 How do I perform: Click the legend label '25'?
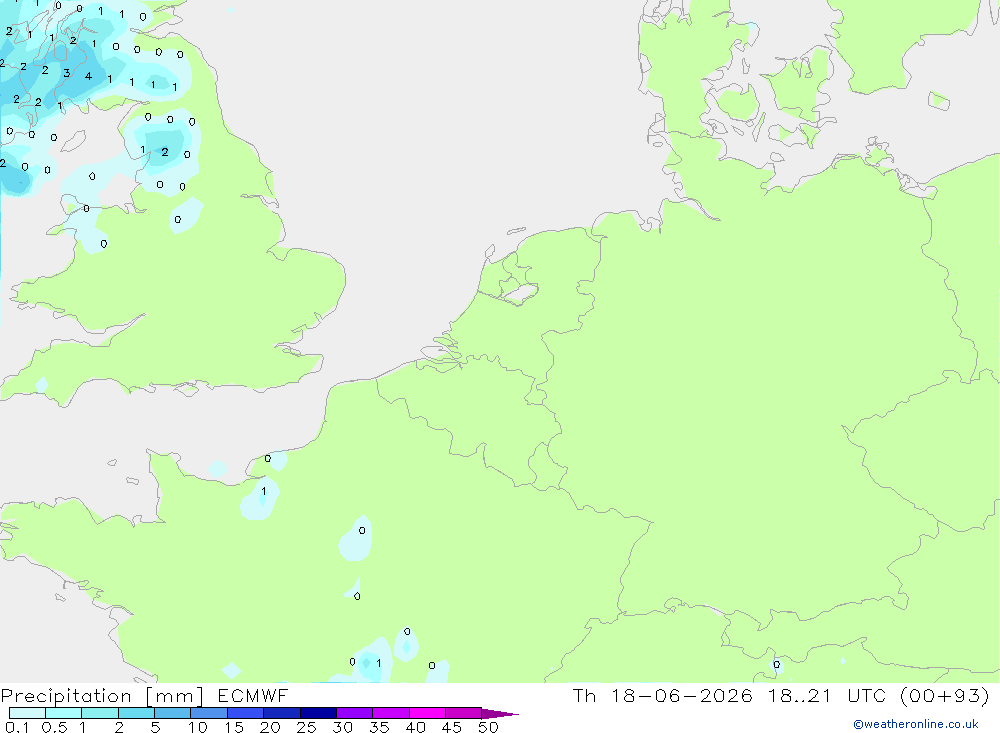[306, 727]
